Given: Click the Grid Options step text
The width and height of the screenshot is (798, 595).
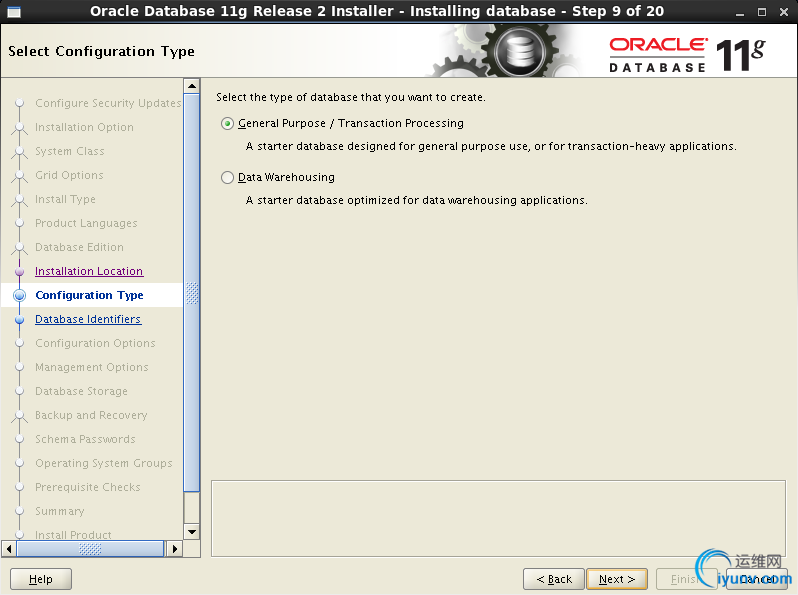Looking at the screenshot, I should pyautogui.click(x=69, y=175).
